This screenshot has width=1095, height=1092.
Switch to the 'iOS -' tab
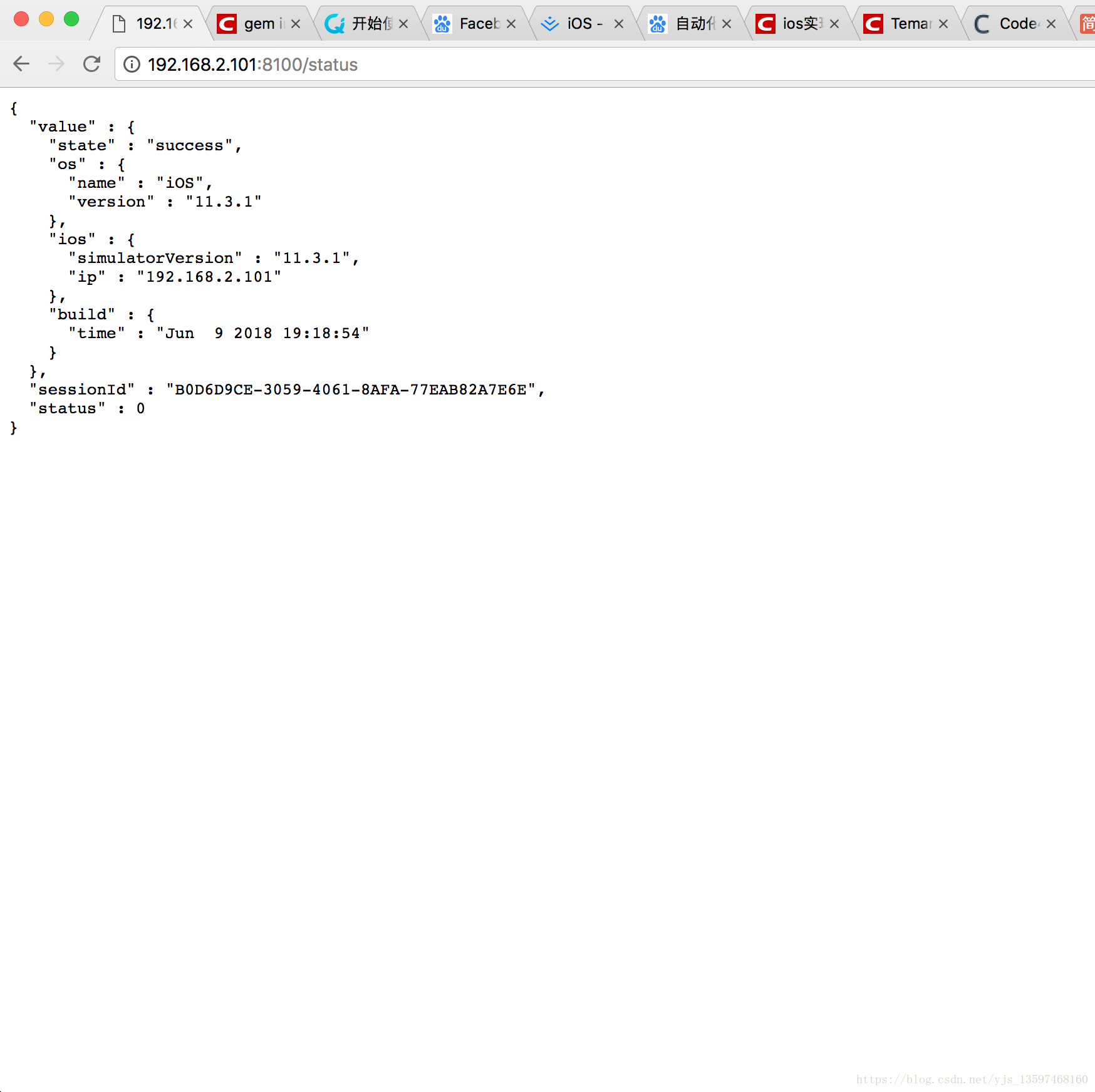582,24
